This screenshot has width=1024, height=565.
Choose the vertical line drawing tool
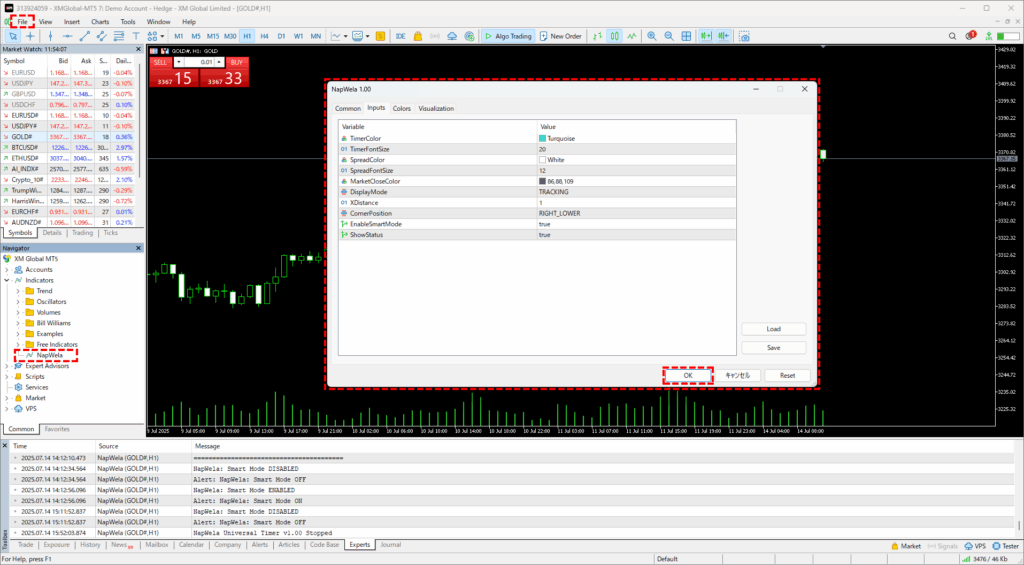tap(50, 37)
